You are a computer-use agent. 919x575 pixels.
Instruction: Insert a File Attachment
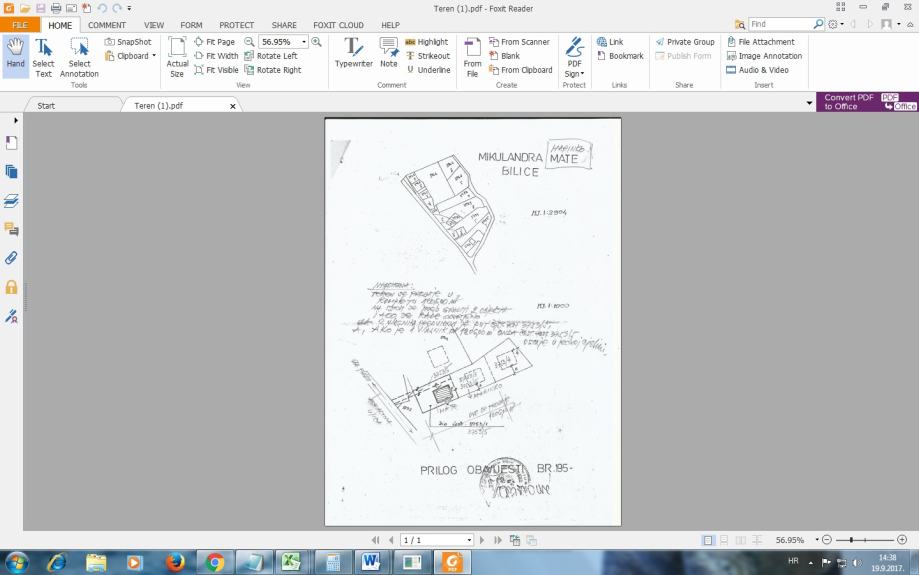pyautogui.click(x=761, y=42)
